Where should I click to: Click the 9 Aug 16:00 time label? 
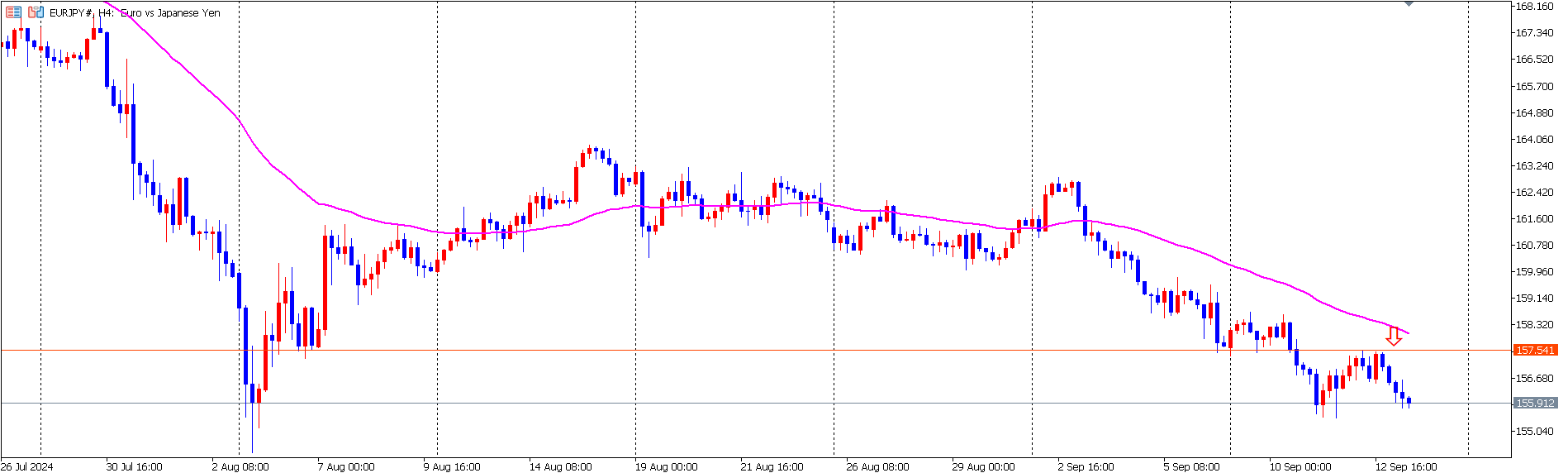(452, 466)
